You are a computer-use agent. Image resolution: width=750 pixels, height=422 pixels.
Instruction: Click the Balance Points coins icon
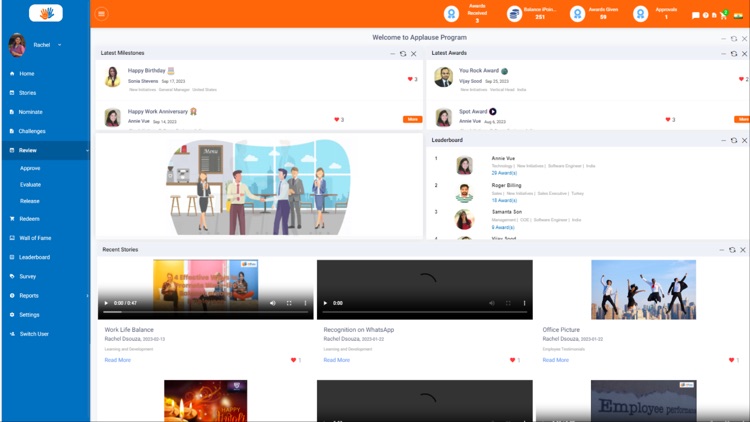[x=514, y=14]
